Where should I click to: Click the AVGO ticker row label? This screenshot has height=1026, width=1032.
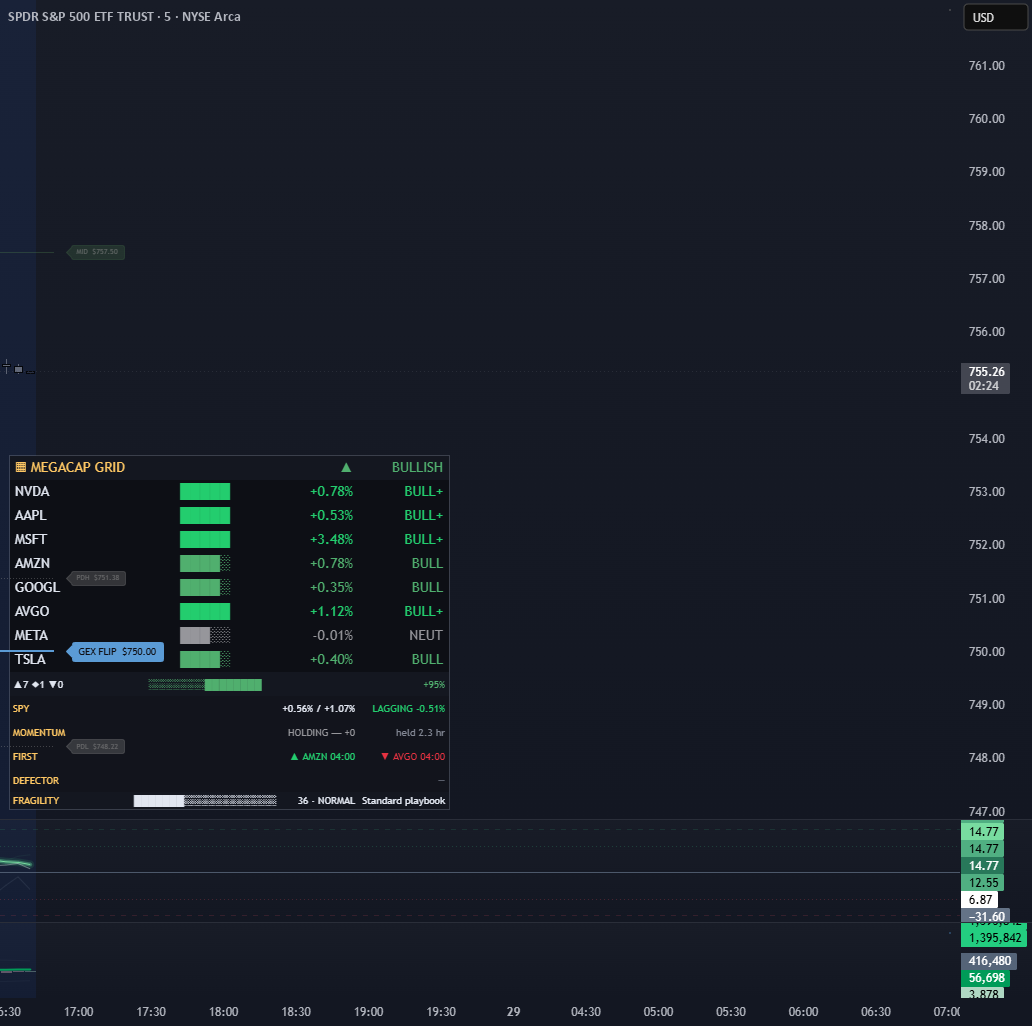point(32,611)
